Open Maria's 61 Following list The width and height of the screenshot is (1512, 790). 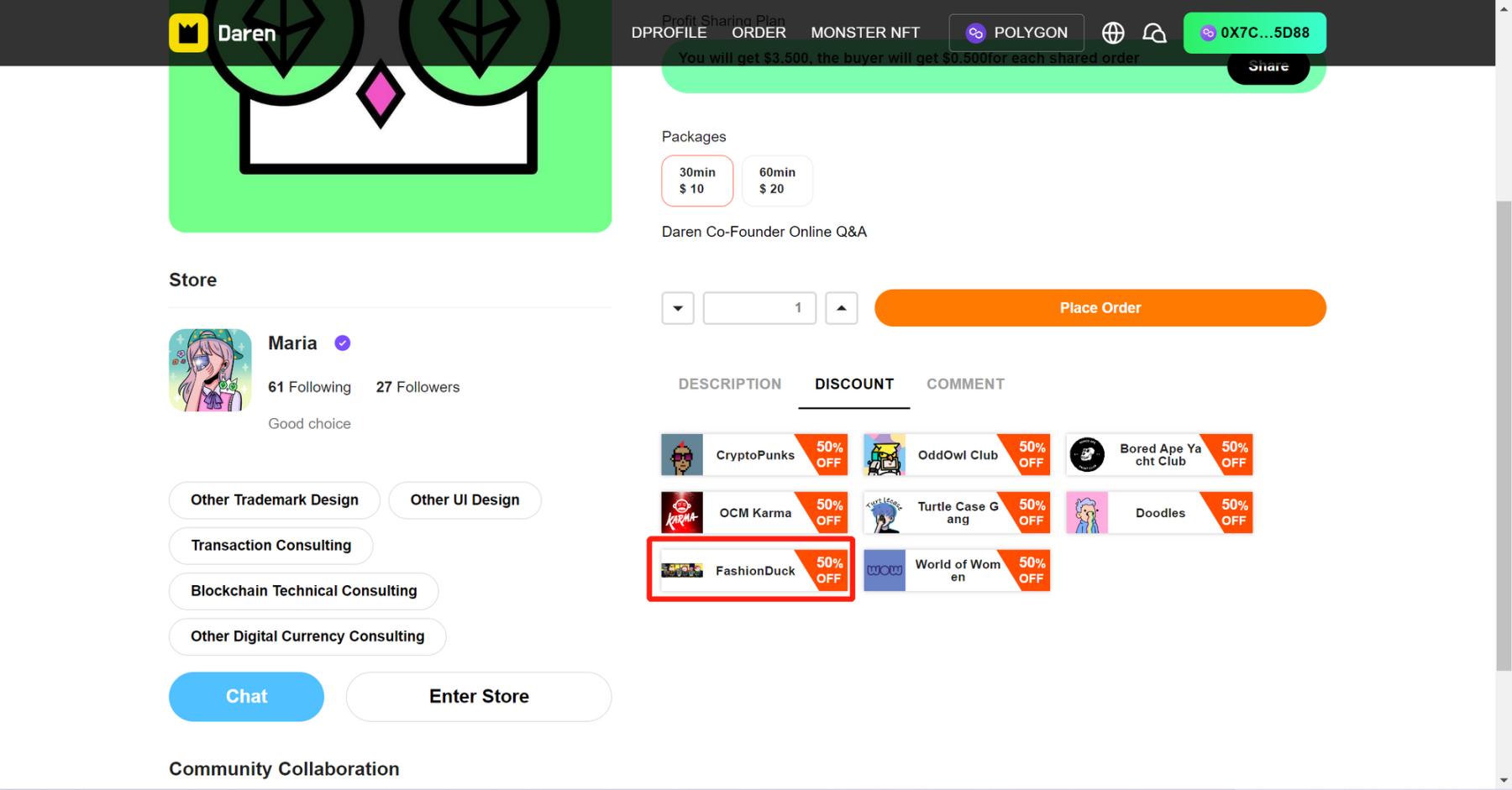pos(309,387)
